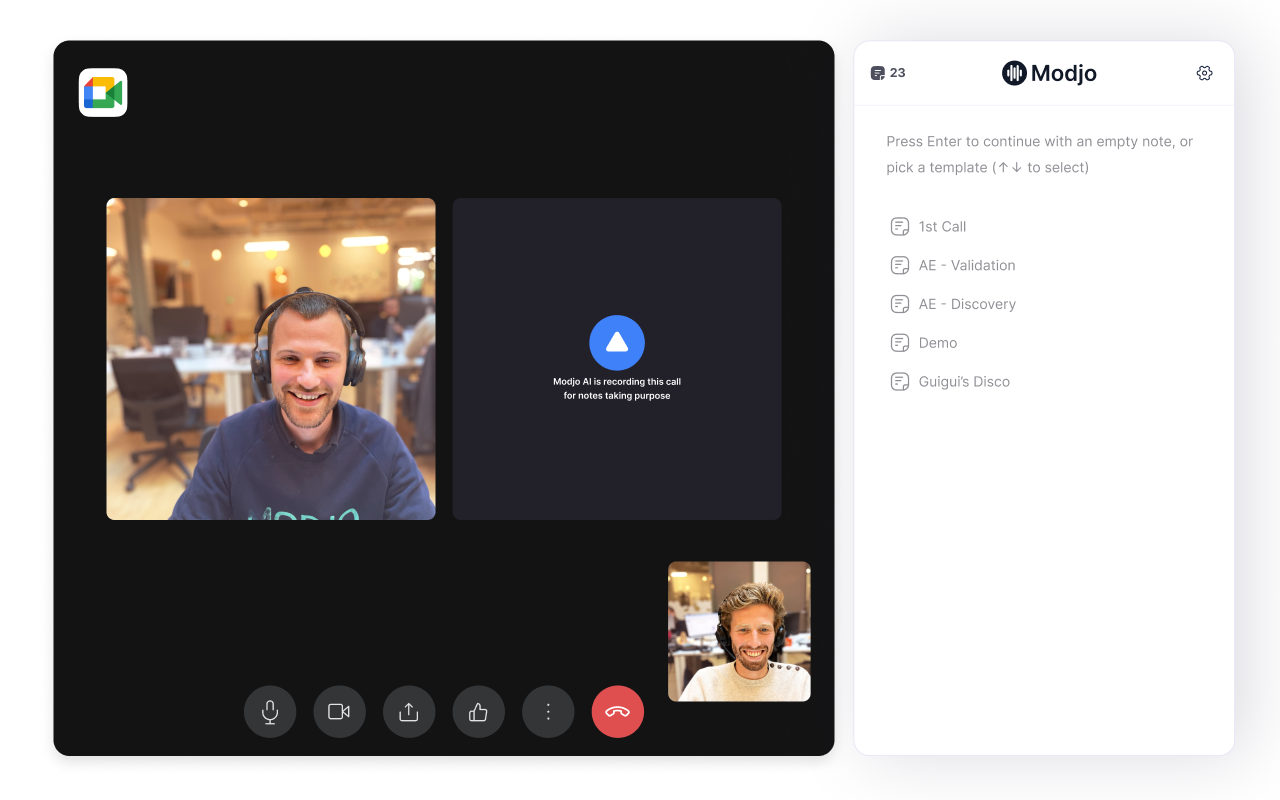Click the Modjo logo in the panel header
Screen dimensions: 1280x800
[1049, 73]
